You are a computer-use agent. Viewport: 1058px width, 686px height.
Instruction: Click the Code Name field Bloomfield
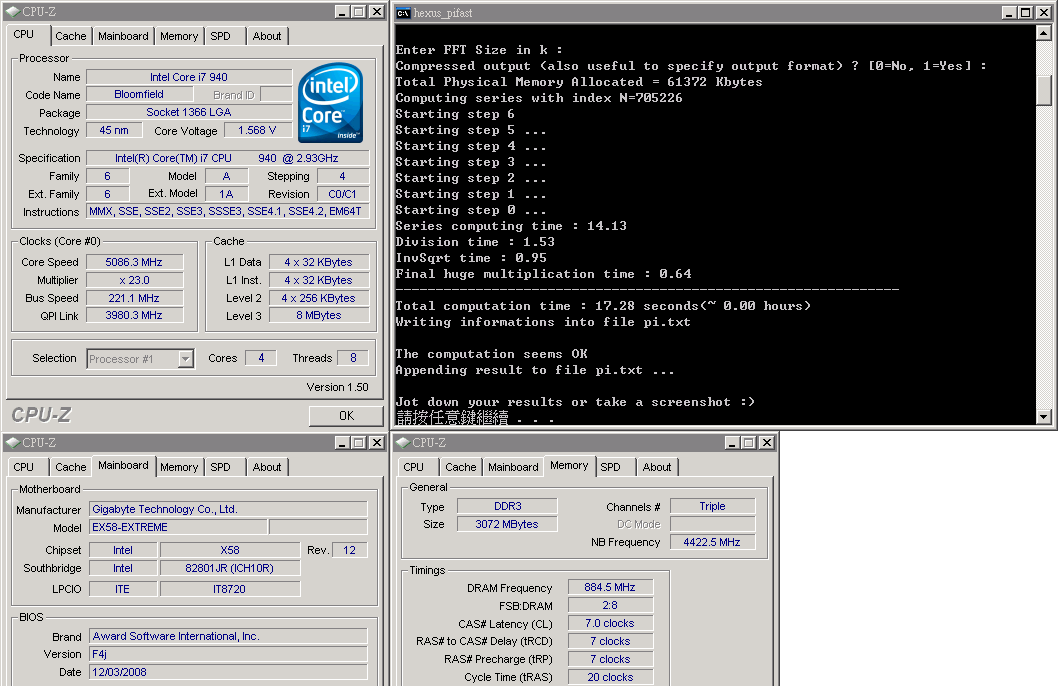[139, 94]
